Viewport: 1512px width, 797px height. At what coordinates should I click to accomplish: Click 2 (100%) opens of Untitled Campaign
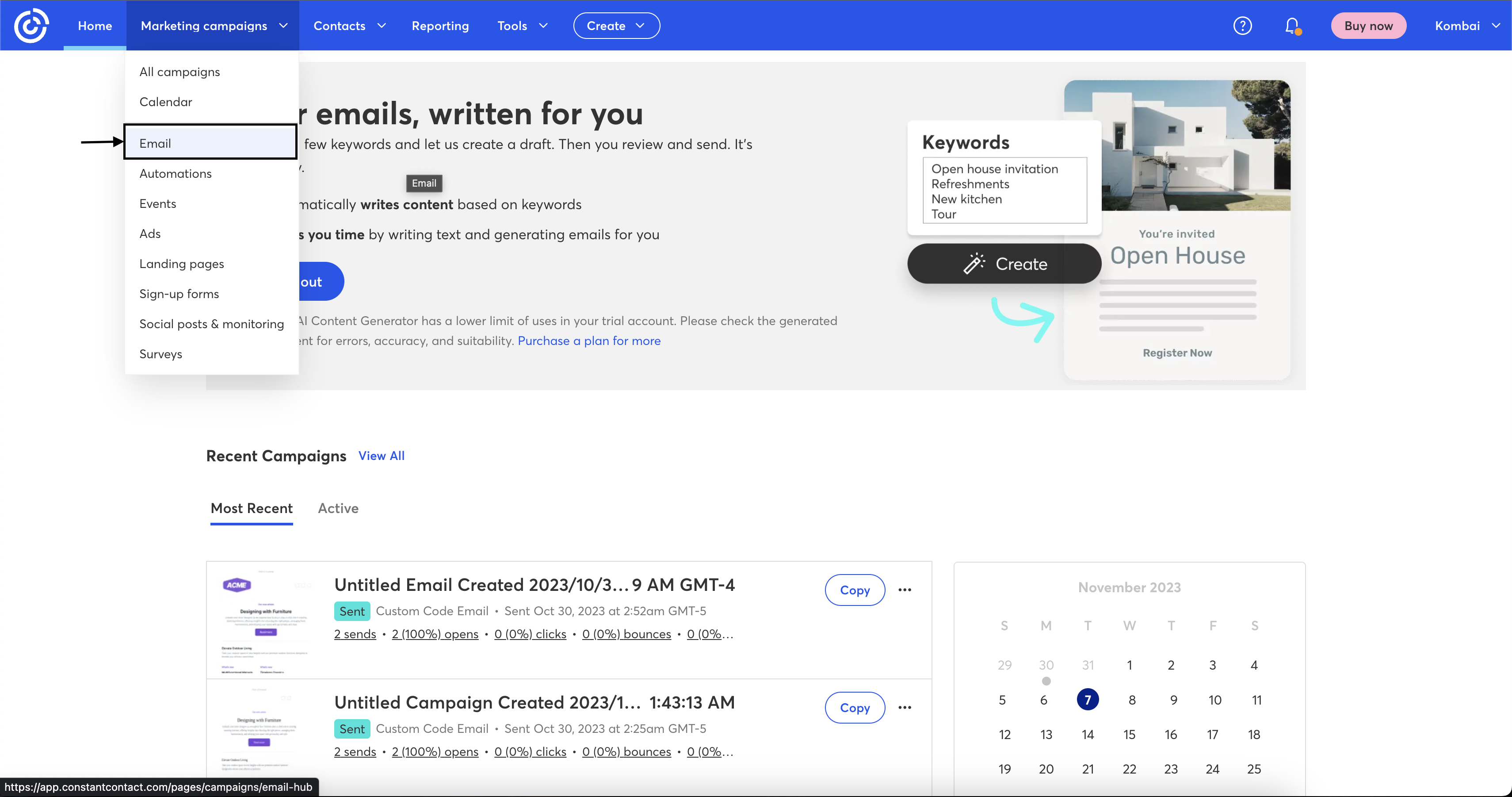point(435,752)
